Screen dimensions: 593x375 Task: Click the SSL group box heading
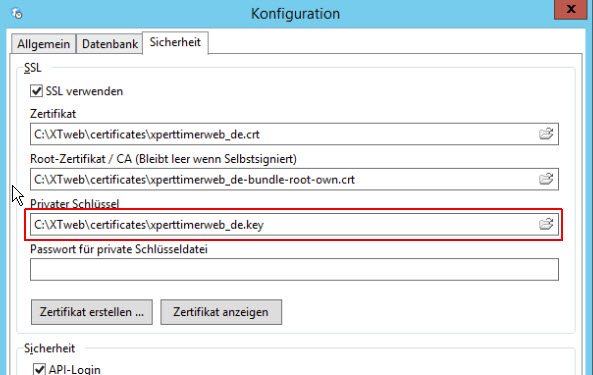pyautogui.click(x=33, y=68)
